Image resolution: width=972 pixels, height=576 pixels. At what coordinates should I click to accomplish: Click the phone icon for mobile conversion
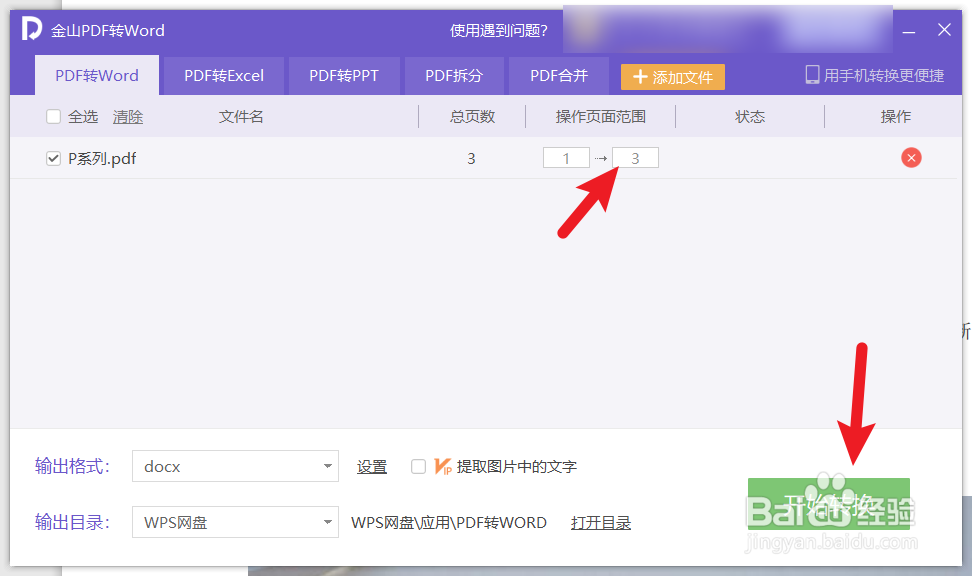pyautogui.click(x=812, y=75)
